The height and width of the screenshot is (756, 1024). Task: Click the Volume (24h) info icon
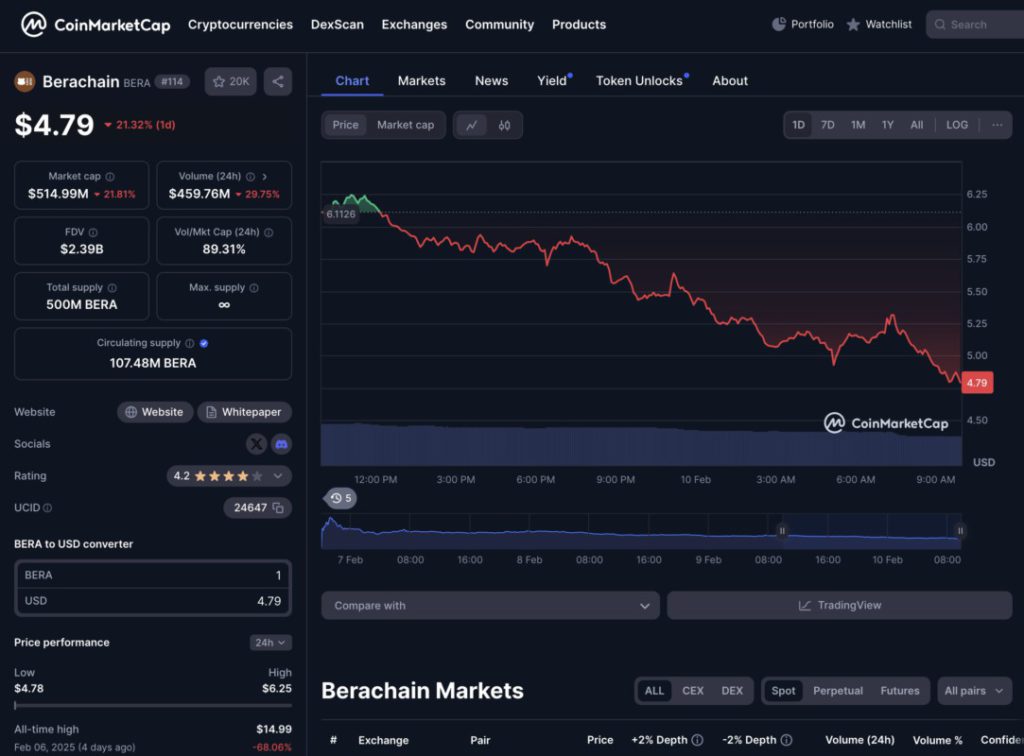[x=250, y=176]
